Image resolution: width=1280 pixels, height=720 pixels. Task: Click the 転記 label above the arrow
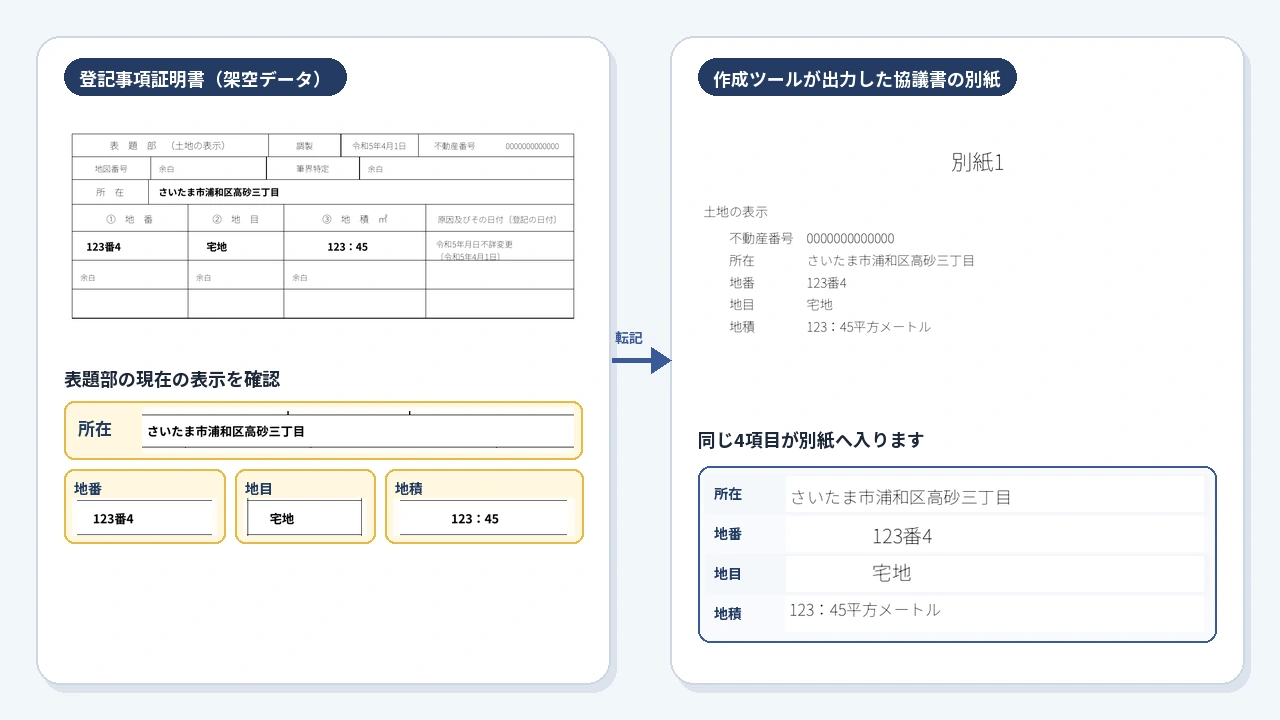[x=628, y=338]
